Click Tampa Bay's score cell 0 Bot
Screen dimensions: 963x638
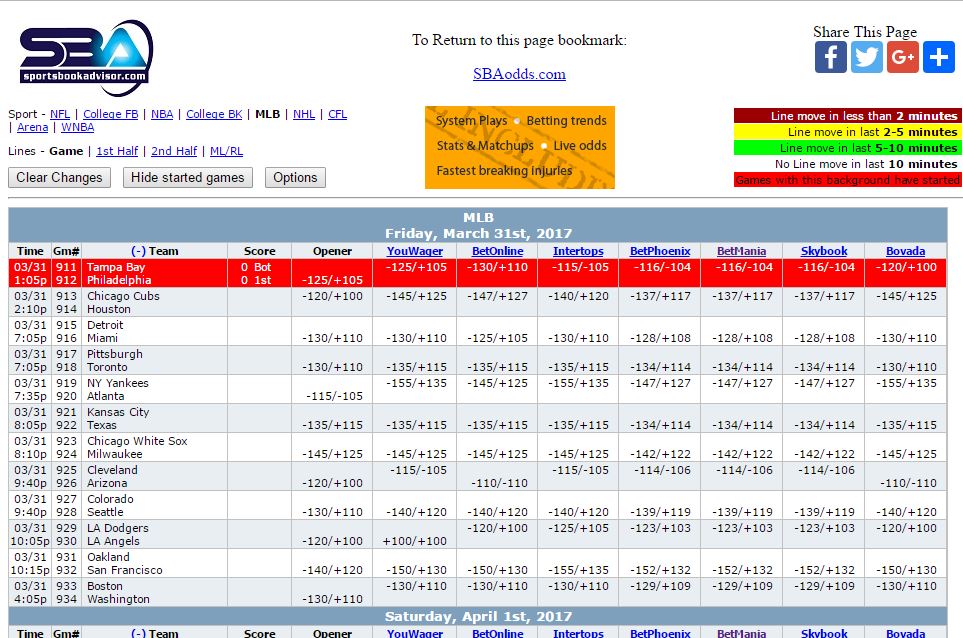point(255,267)
